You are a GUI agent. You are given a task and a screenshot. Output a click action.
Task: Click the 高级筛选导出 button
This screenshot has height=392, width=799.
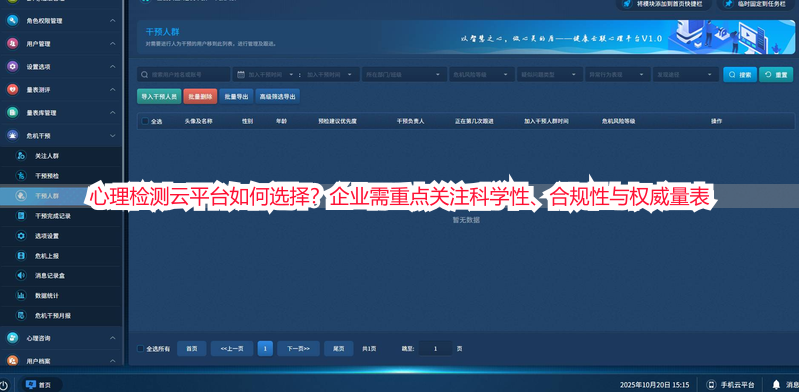[x=277, y=96]
